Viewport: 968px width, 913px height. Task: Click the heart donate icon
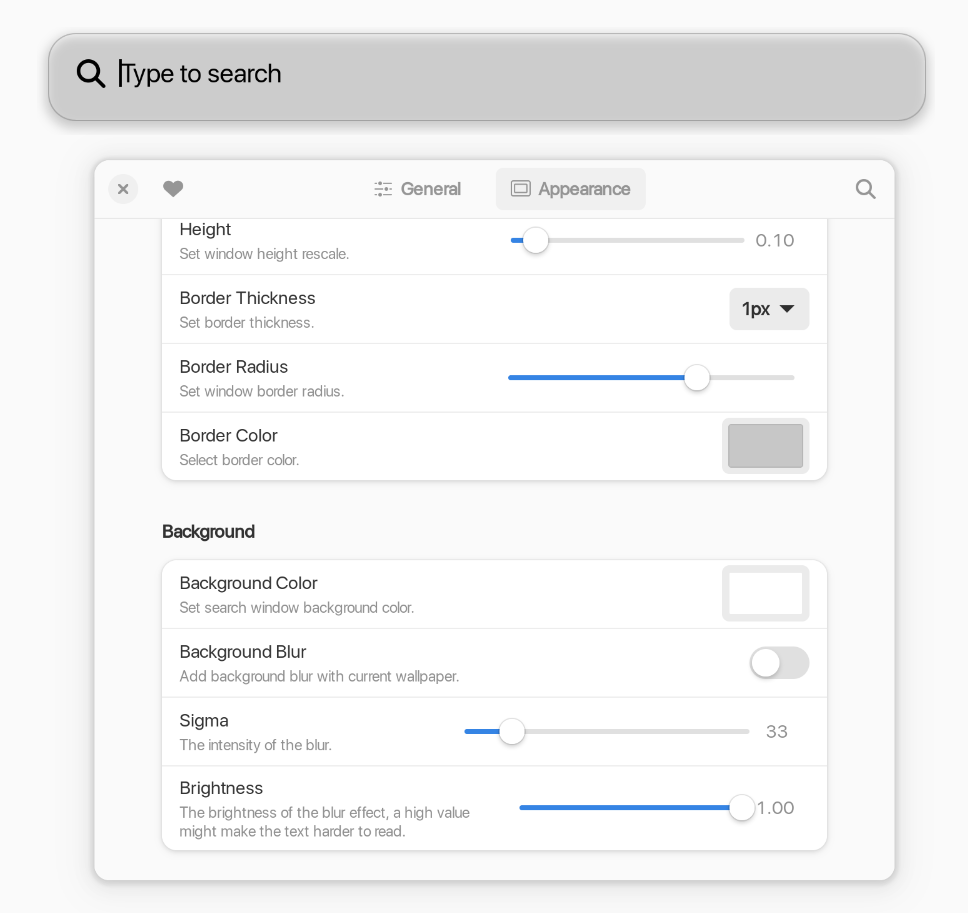[173, 189]
